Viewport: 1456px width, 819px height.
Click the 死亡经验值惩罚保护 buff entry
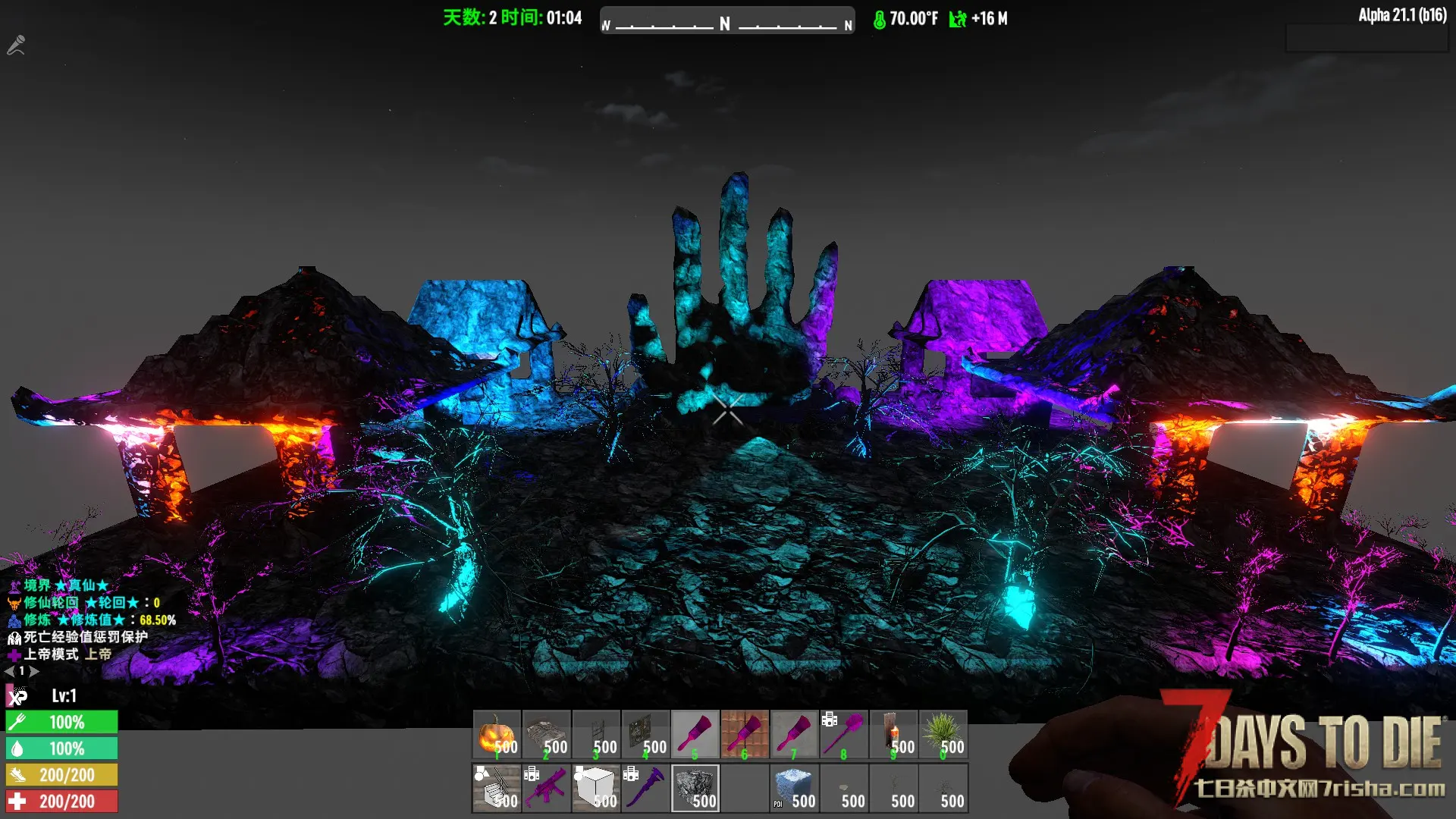(x=78, y=637)
